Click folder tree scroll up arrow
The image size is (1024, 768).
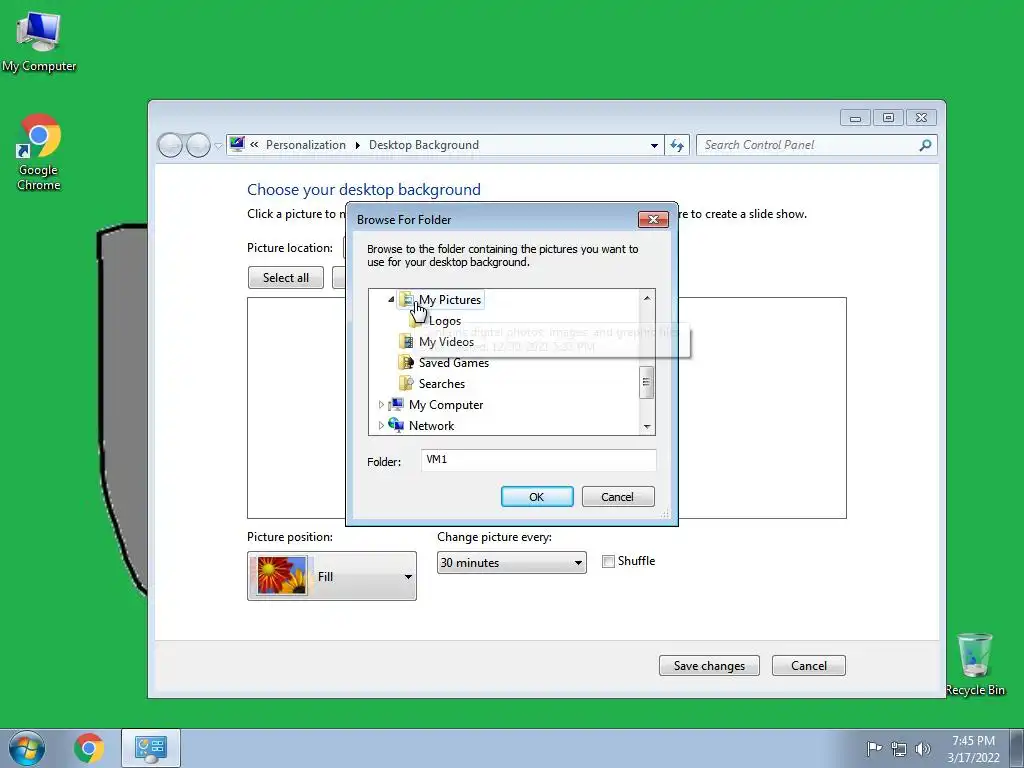[647, 298]
